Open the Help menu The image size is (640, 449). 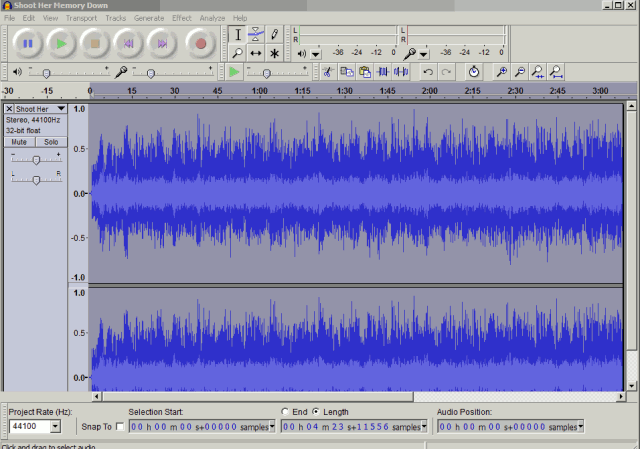240,18
